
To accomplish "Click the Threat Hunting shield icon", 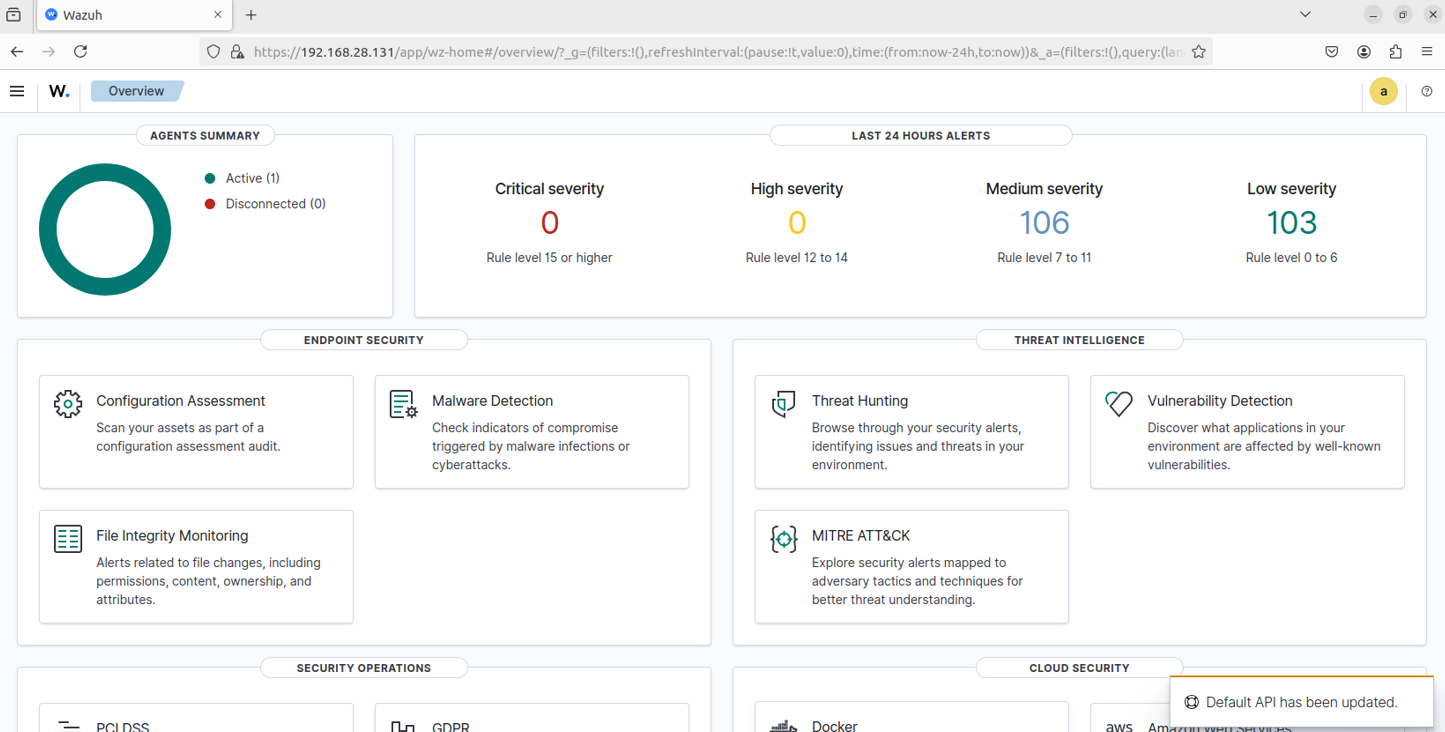I will coord(784,404).
